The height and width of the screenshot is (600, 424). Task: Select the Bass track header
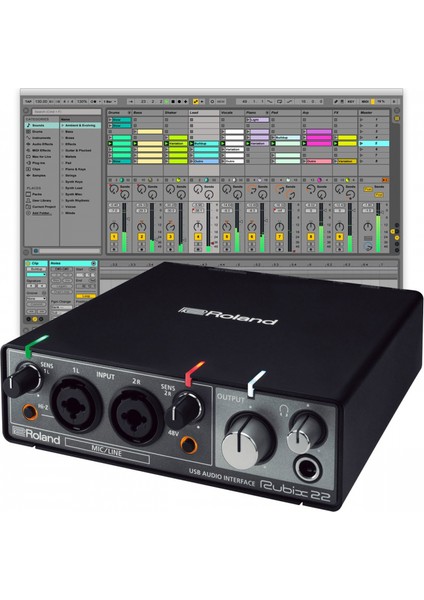[x=148, y=113]
